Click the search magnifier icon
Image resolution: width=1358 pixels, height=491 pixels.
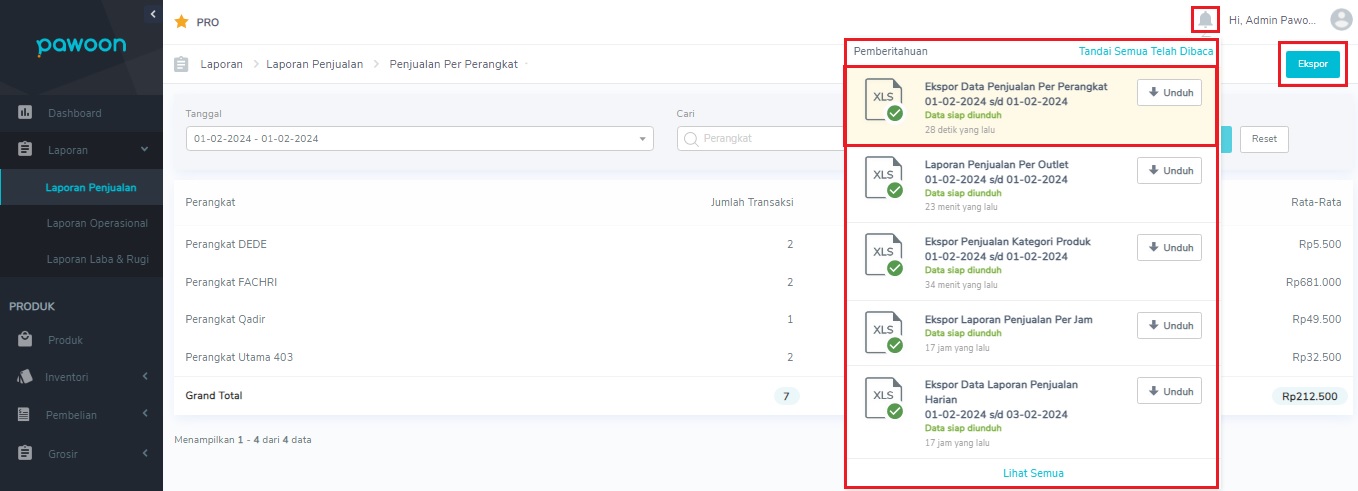(x=691, y=139)
